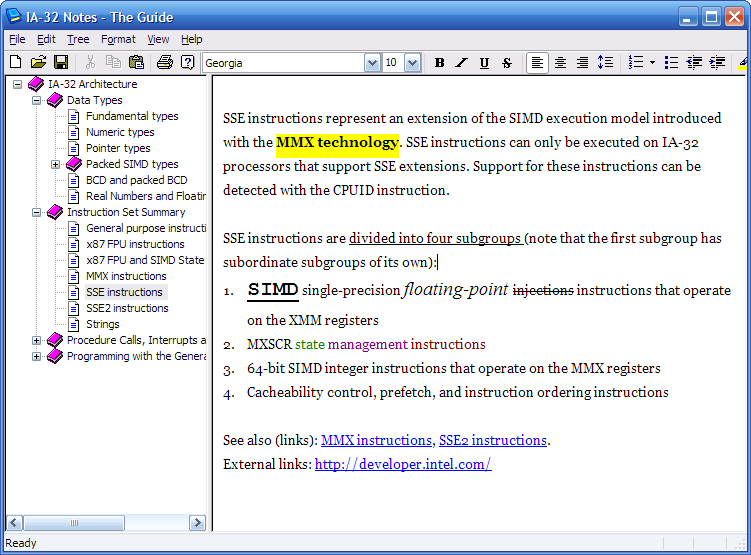Collapse the Data Types node
Viewport: 751px width, 555px height.
point(36,101)
